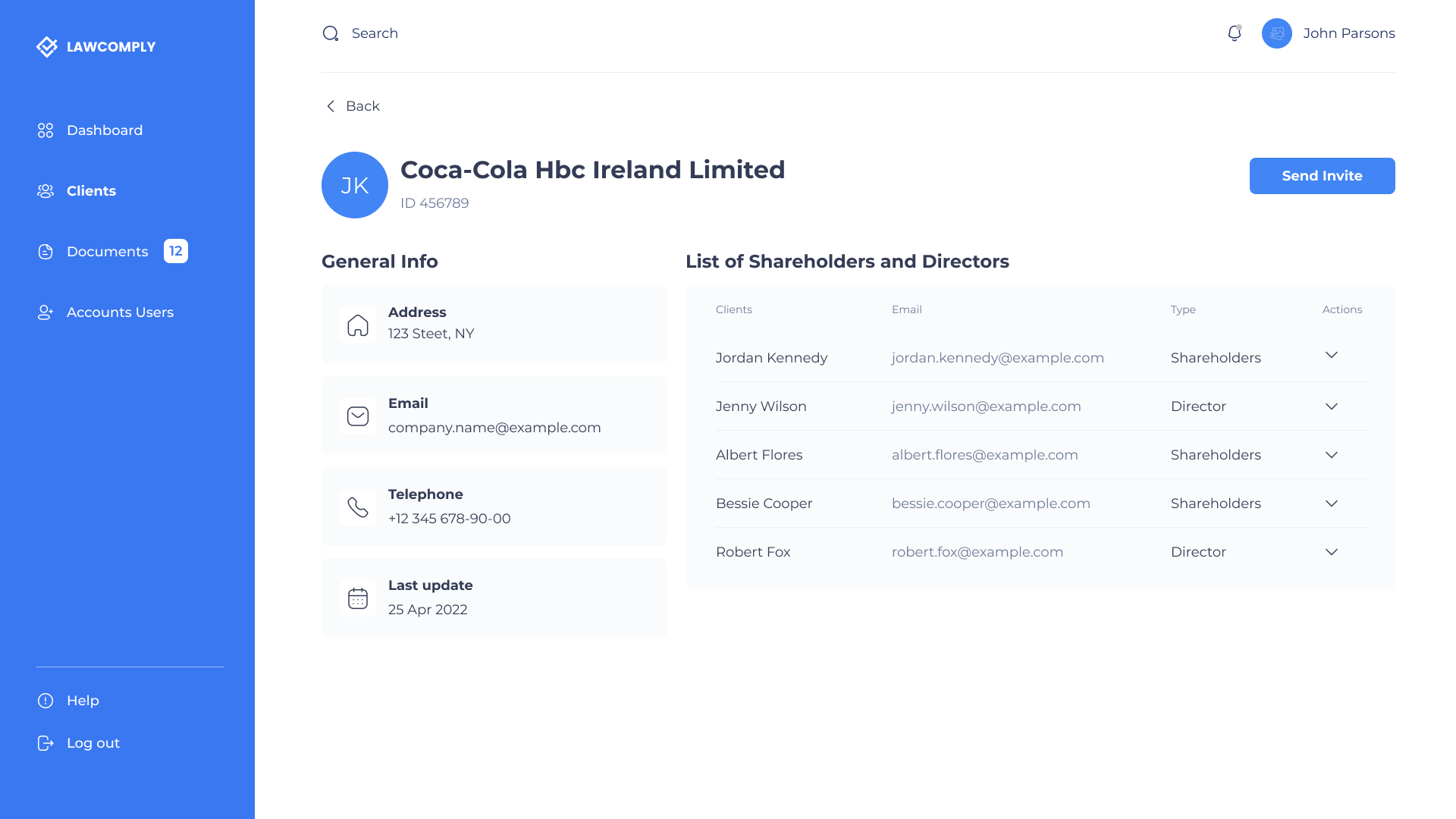The image size is (1456, 819).
Task: Click the JK company avatar circle
Action: pos(355,185)
